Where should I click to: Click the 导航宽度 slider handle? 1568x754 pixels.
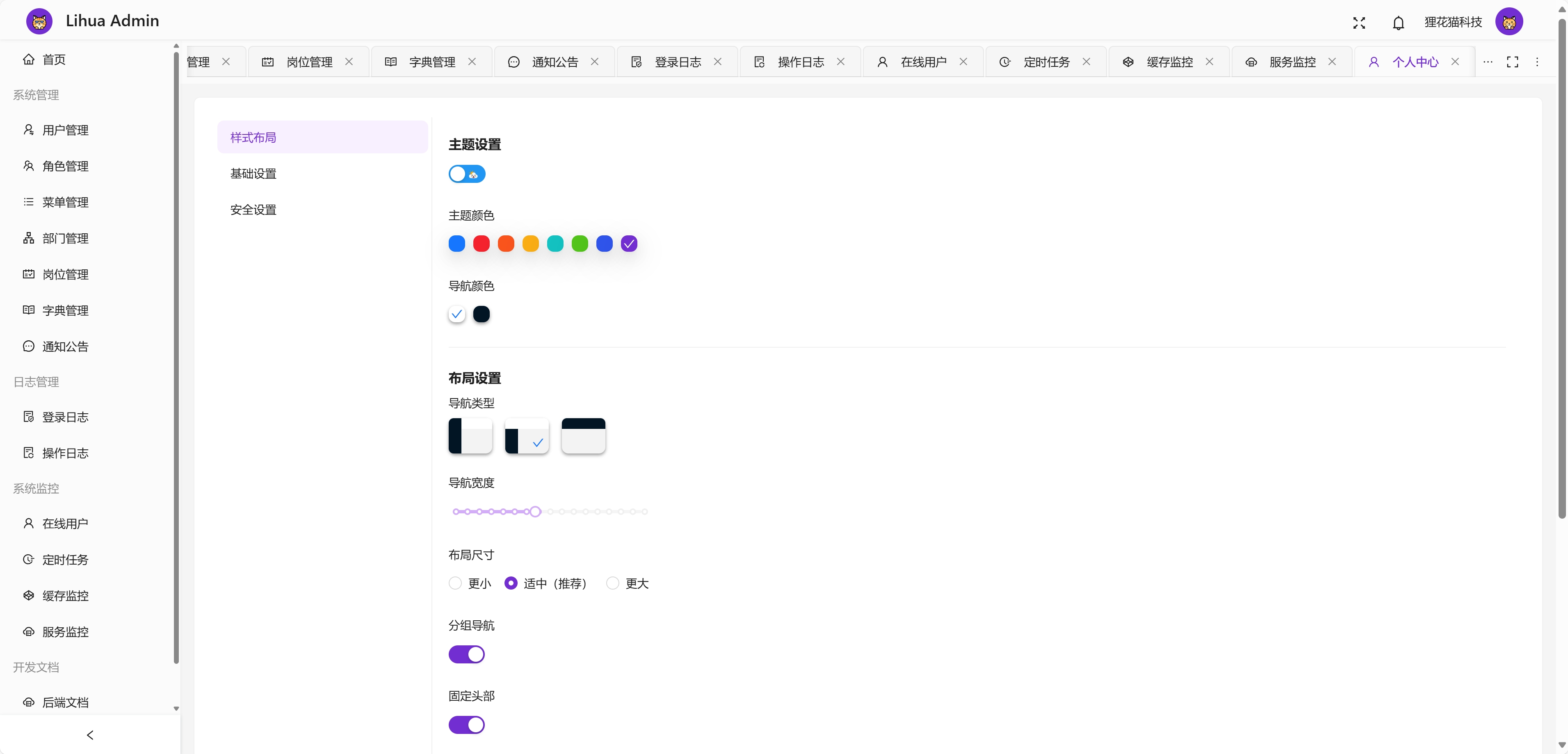535,511
